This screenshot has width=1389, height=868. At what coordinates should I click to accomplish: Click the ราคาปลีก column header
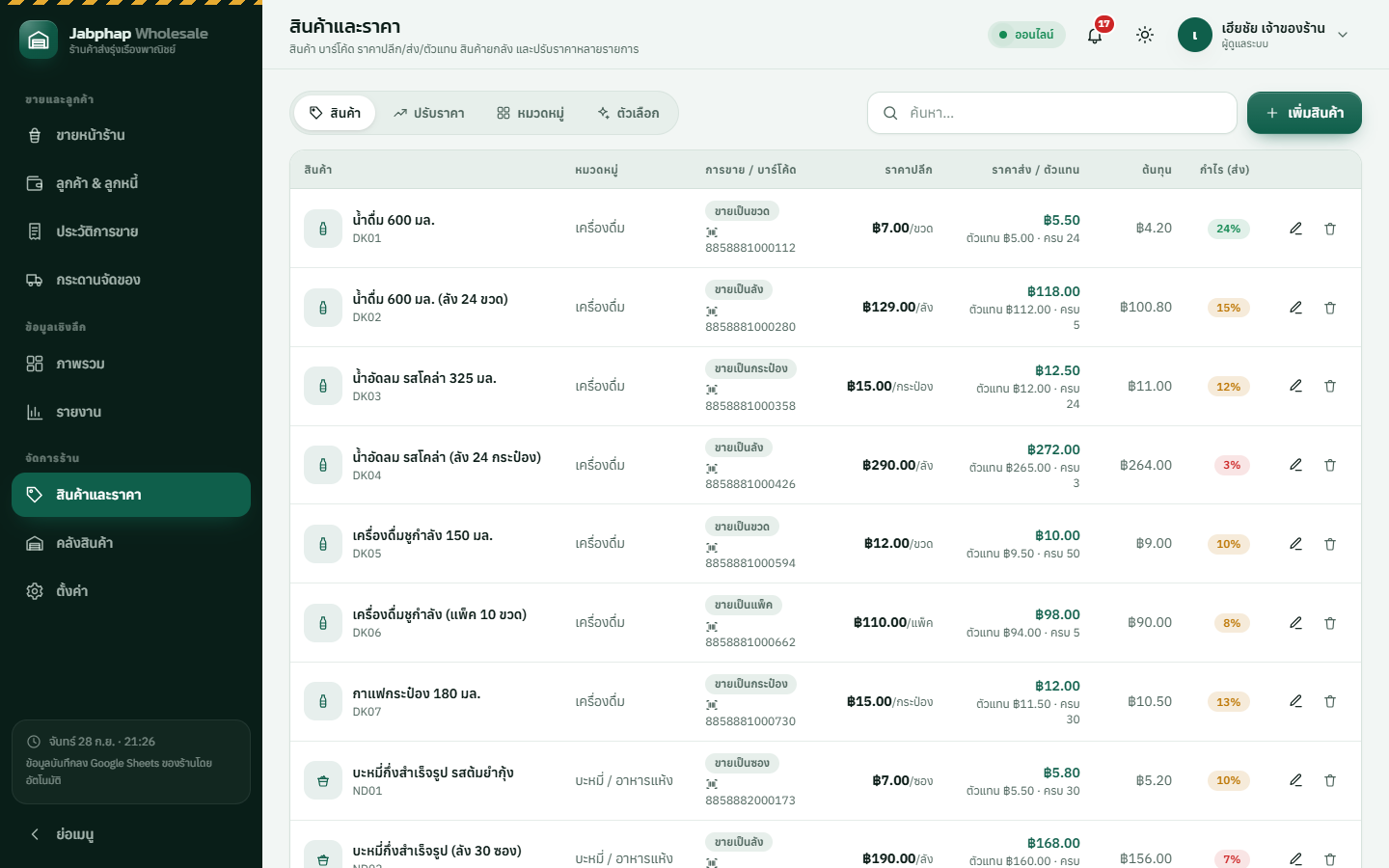[x=909, y=170]
